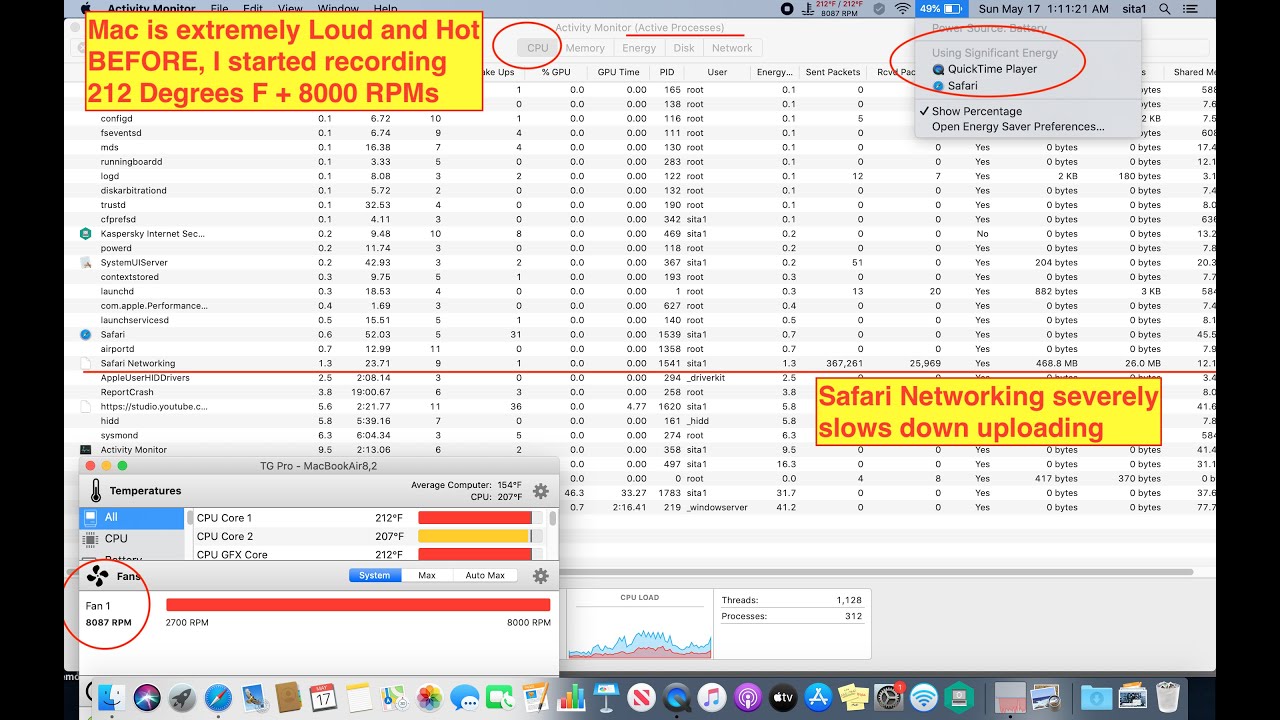Open Launchpad from the Dock
Image resolution: width=1280 pixels, height=720 pixels.
pos(183,697)
